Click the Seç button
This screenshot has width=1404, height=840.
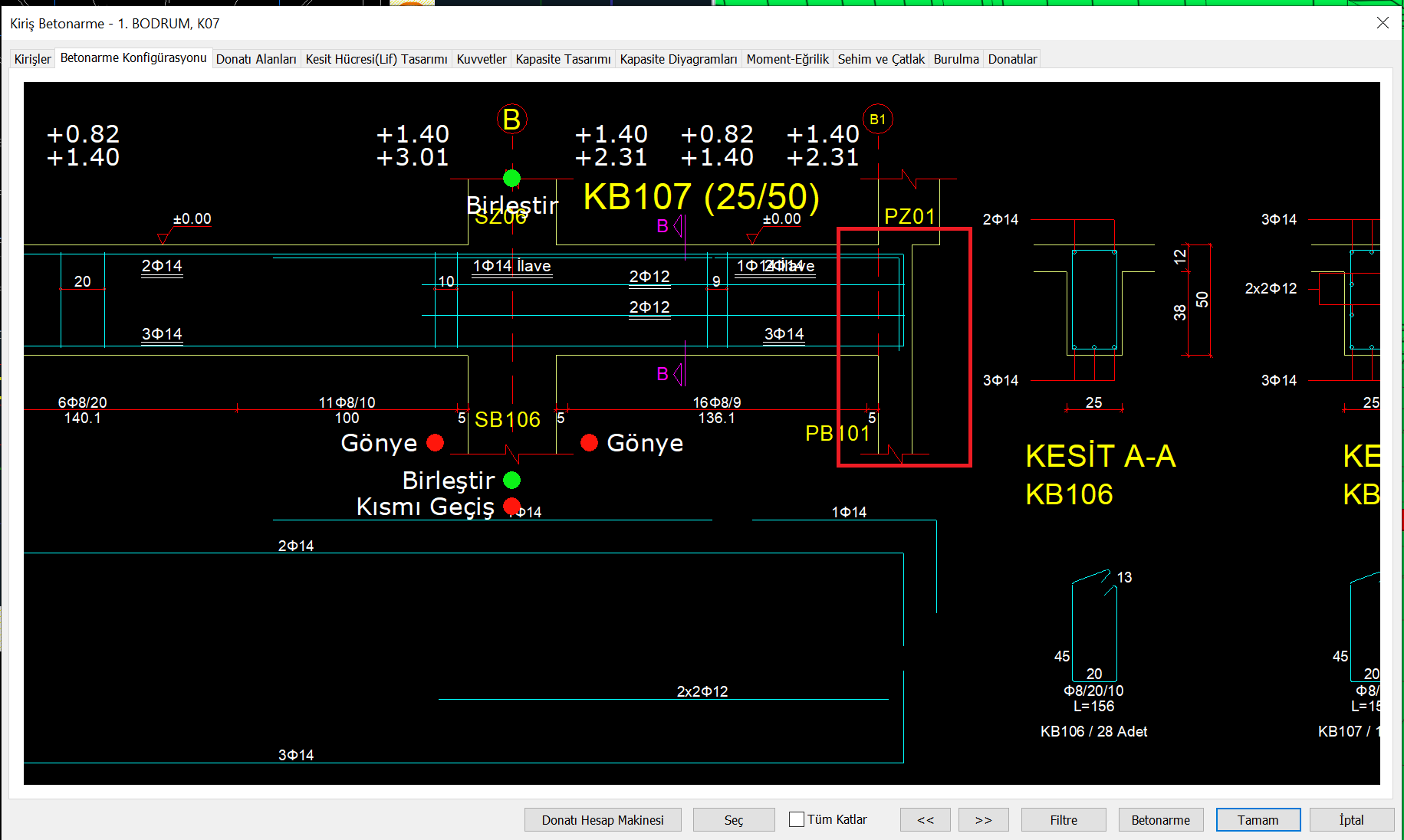(734, 820)
